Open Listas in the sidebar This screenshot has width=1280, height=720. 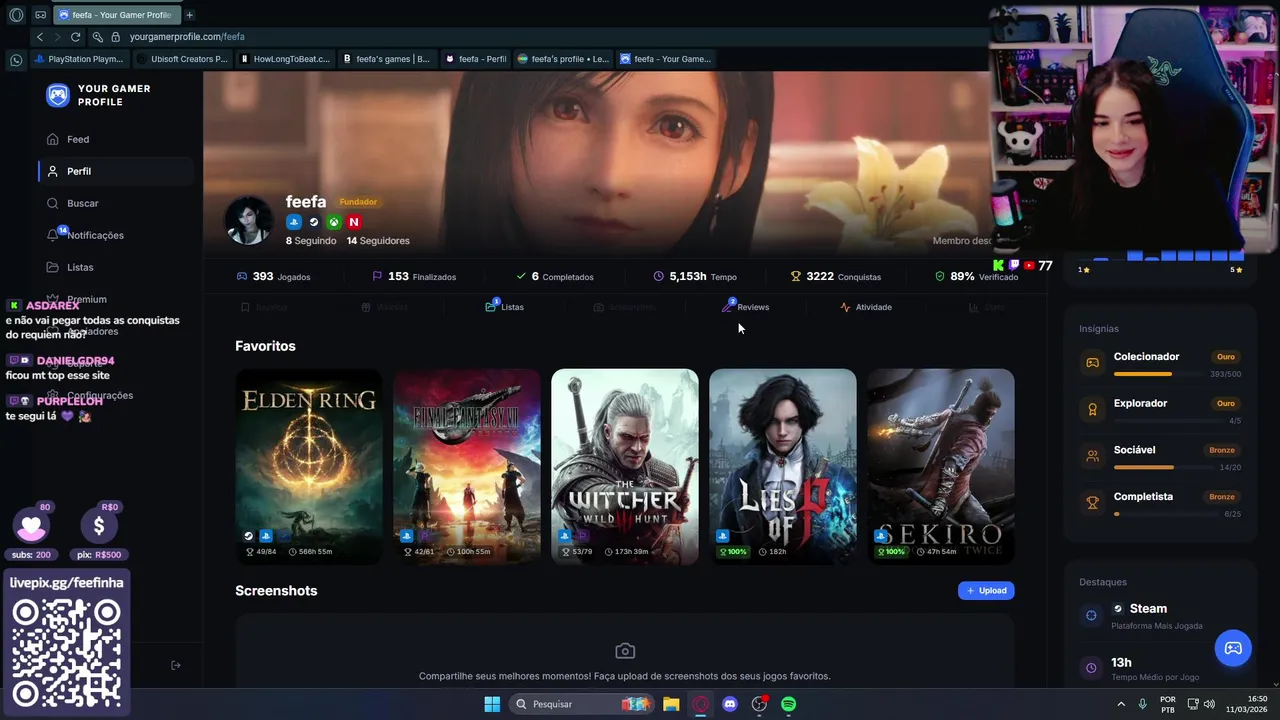(70, 267)
